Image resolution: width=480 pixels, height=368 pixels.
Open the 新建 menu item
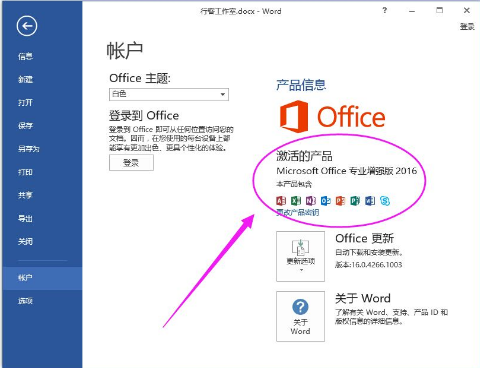(25, 79)
